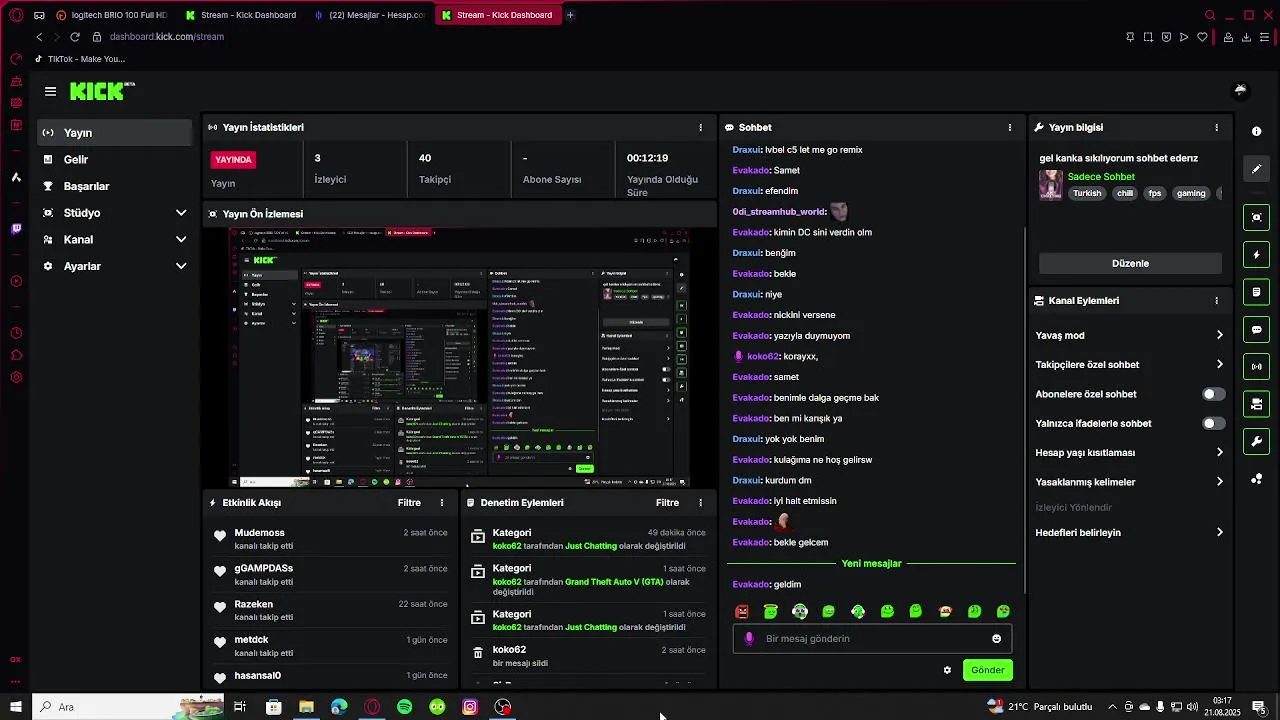Viewport: 1280px width, 720px height.
Task: Click Mudemoss in the activity feed
Action: pos(259,533)
